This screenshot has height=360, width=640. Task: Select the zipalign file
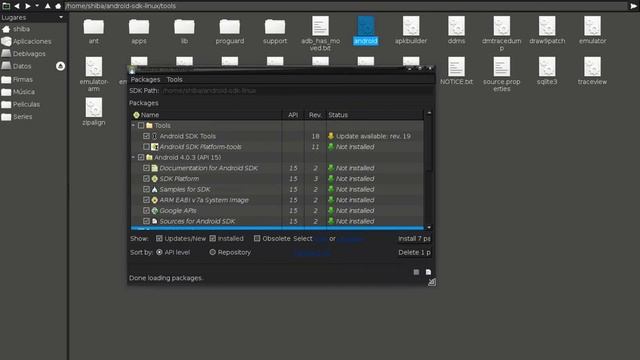click(93, 112)
